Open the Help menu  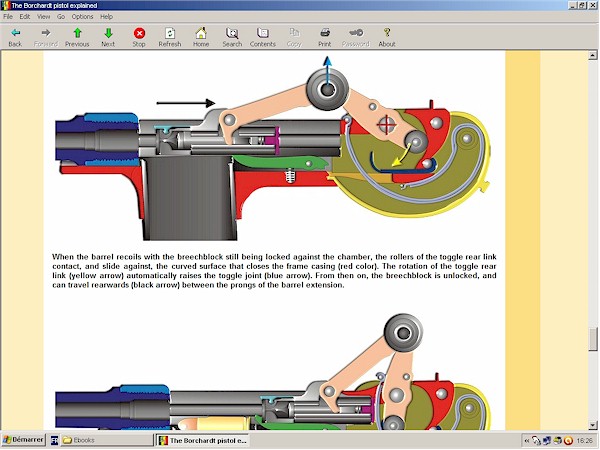point(106,16)
